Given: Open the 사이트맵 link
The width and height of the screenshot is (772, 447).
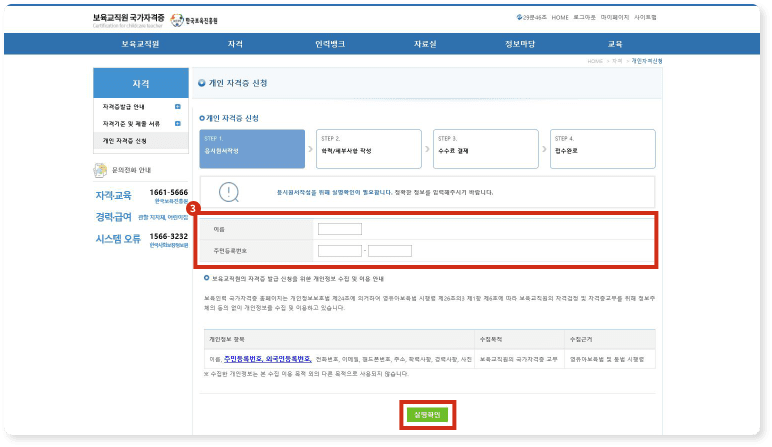Looking at the screenshot, I should pyautogui.click(x=645, y=17).
